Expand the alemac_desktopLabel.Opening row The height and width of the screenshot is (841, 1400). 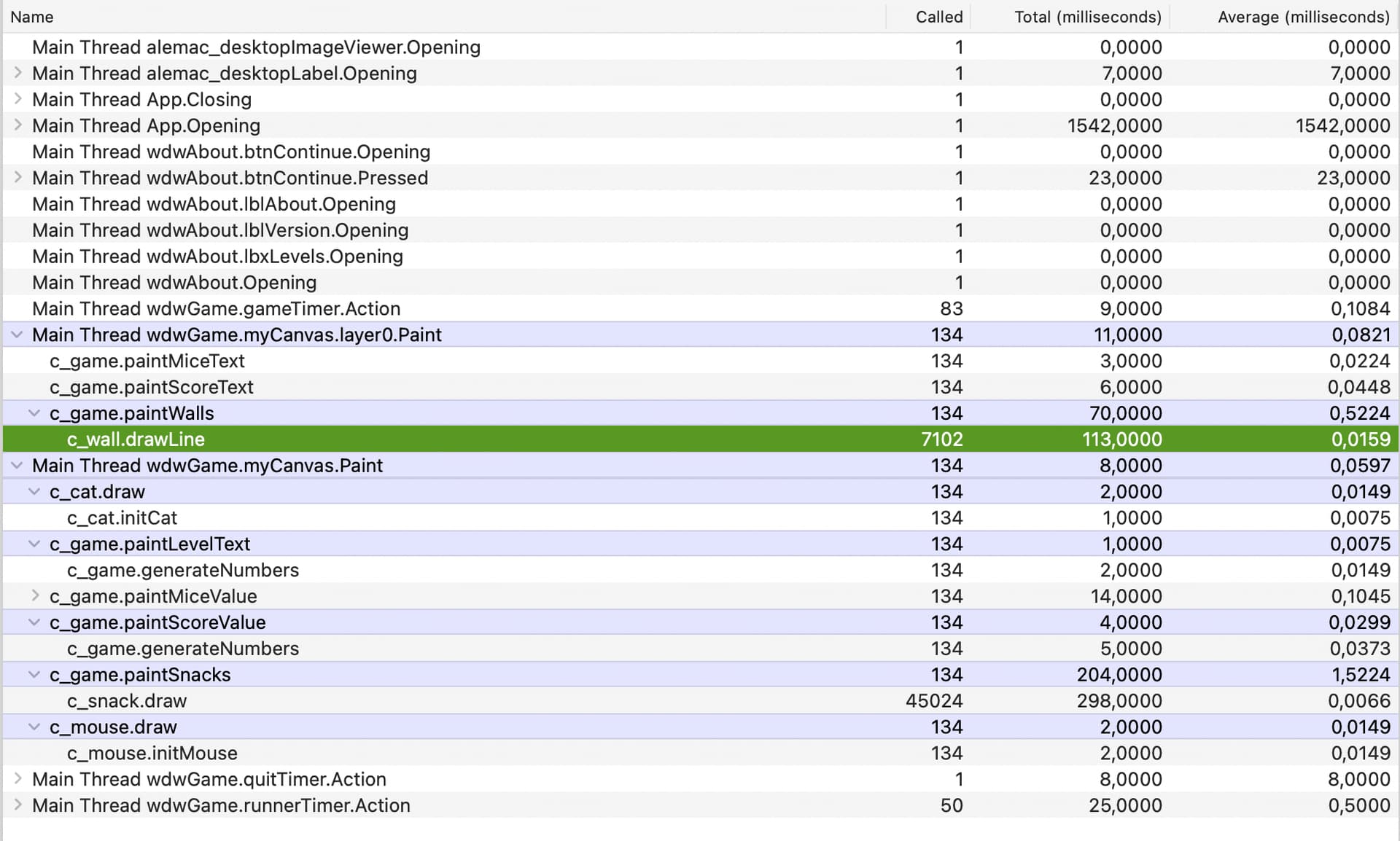[x=17, y=73]
